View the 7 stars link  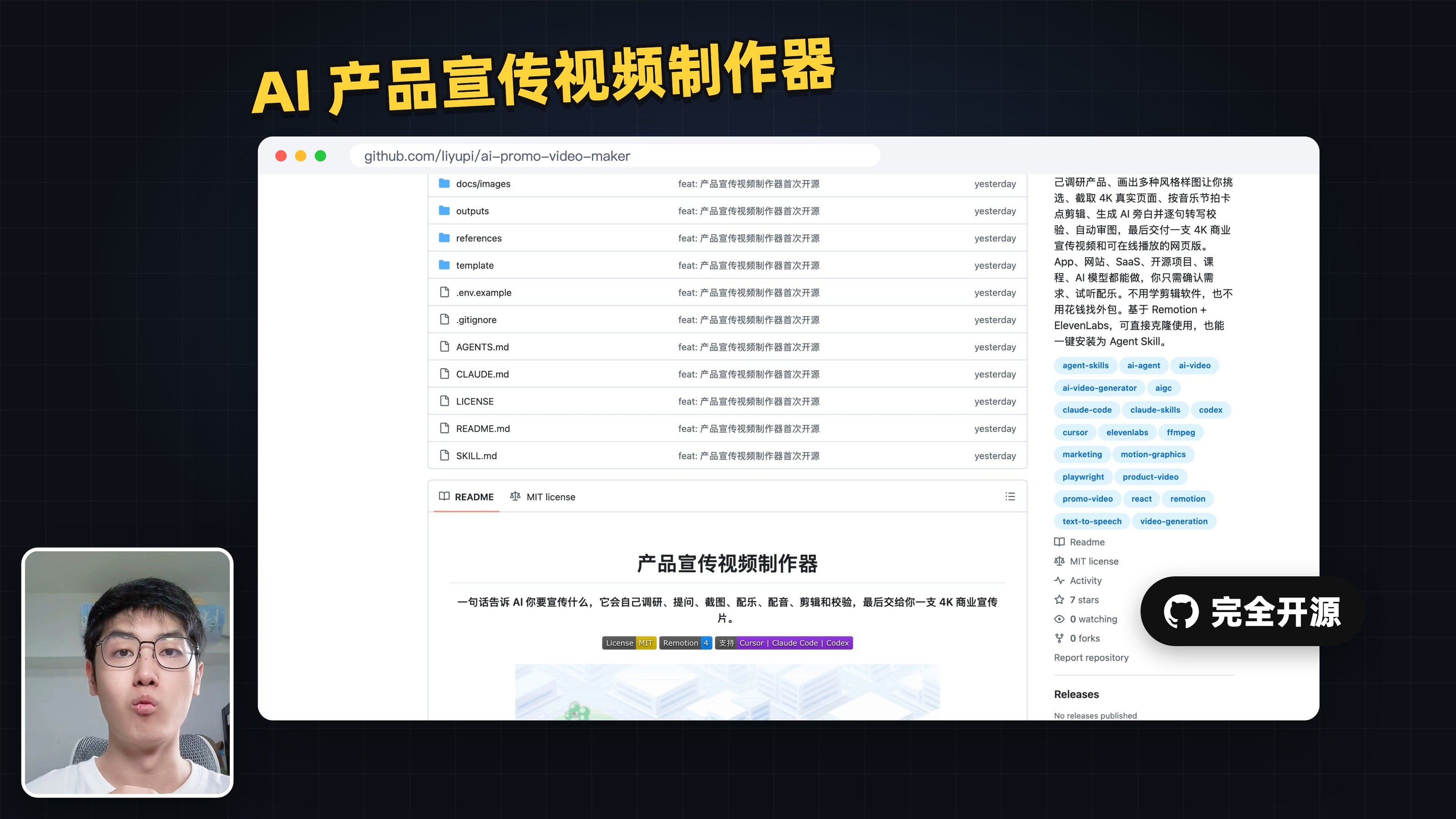(1077, 600)
